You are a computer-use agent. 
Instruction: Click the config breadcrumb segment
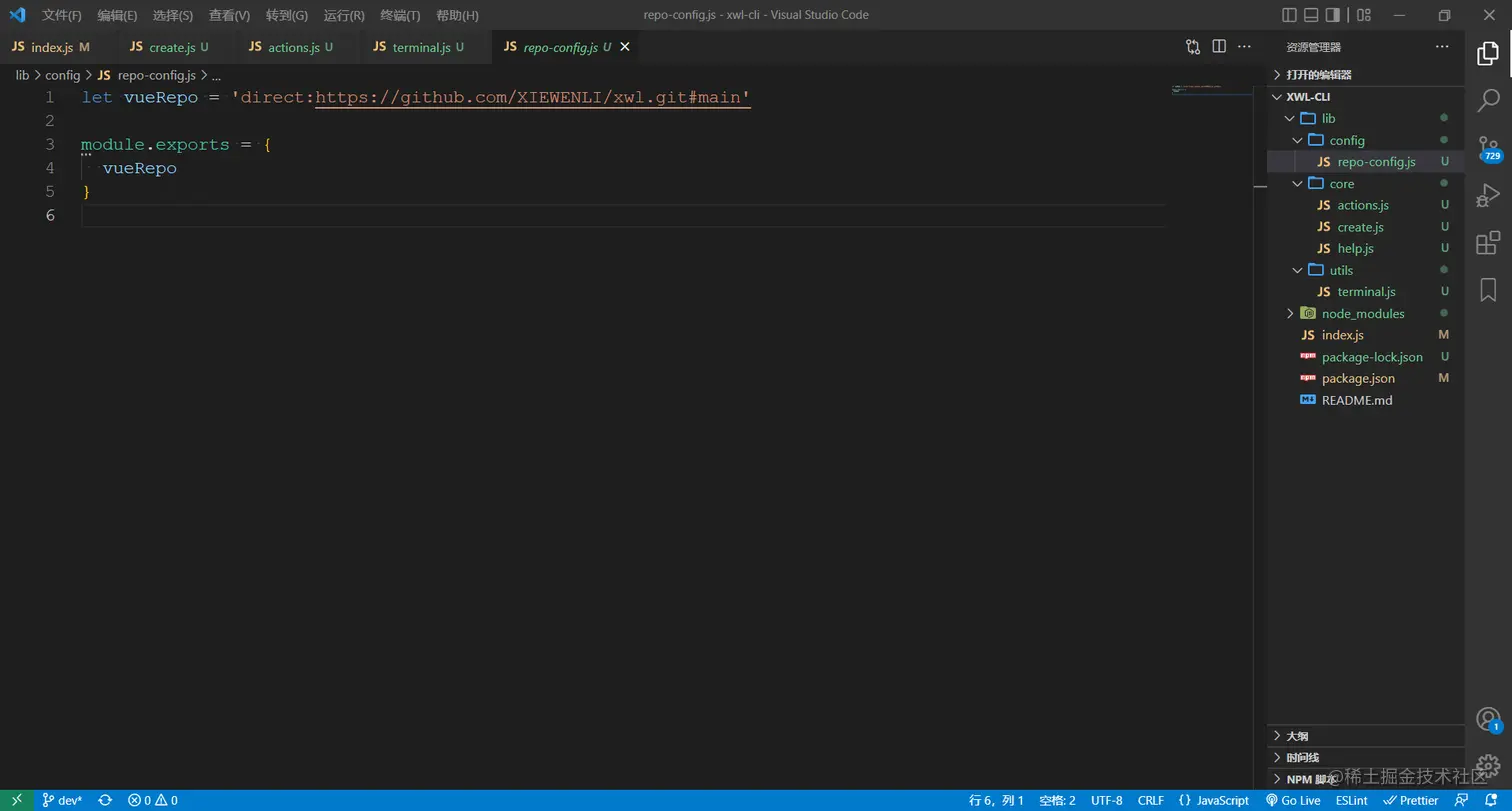click(62, 75)
